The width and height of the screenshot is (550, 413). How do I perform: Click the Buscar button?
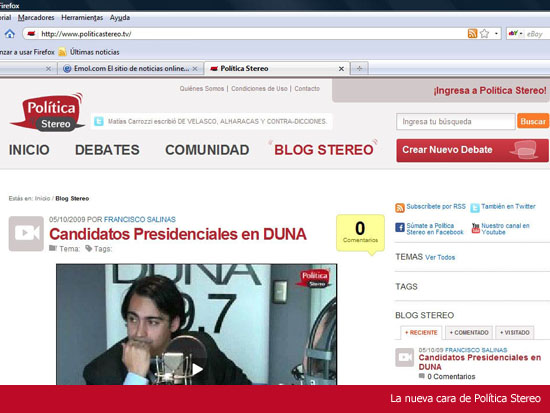(533, 121)
